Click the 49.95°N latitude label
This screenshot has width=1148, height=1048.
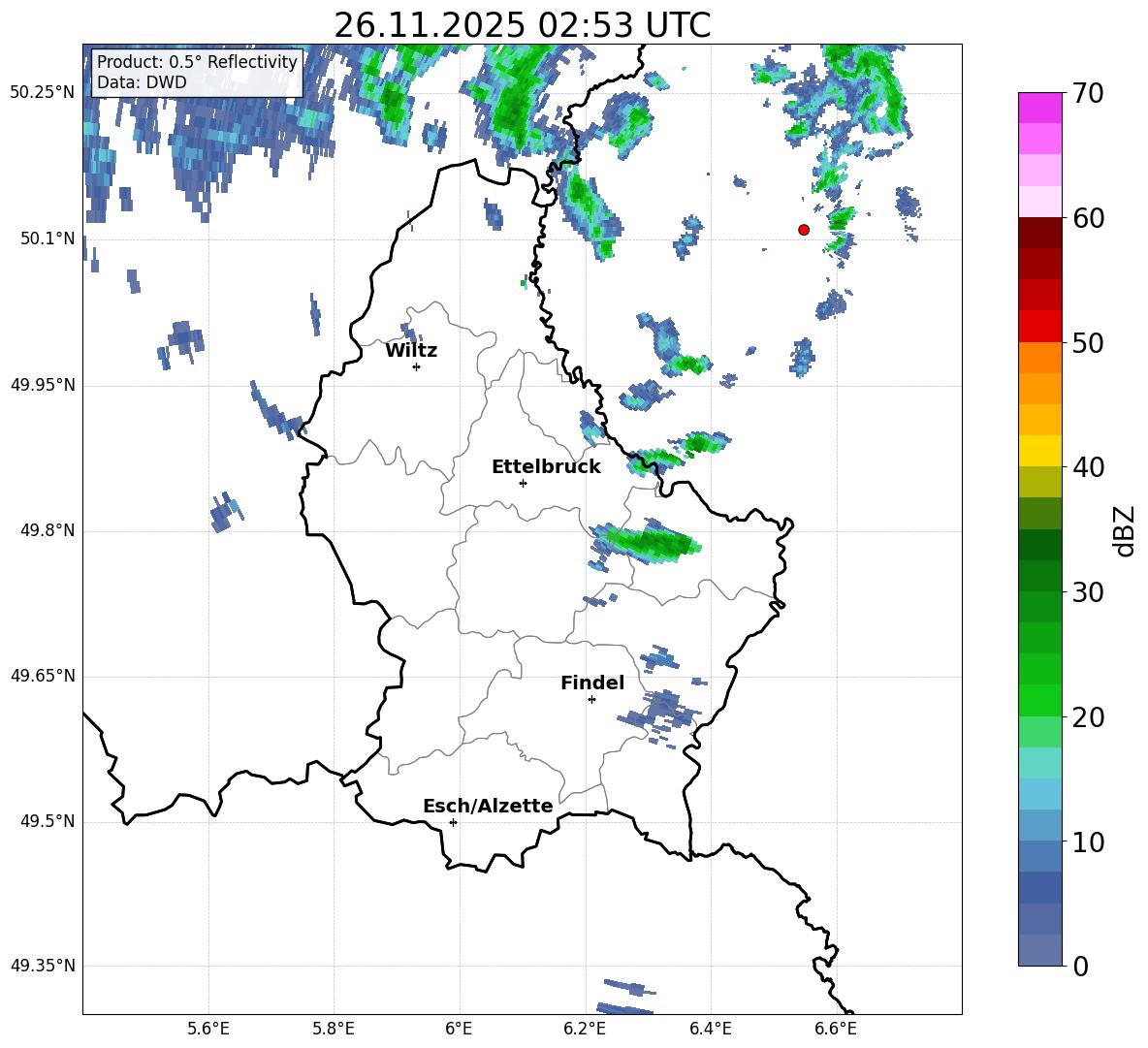[43, 385]
